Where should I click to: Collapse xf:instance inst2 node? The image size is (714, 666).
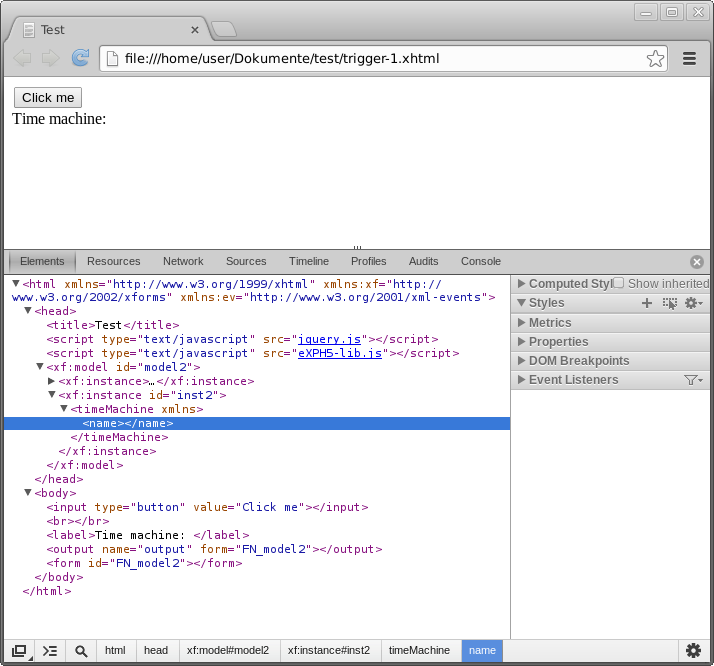(52, 395)
